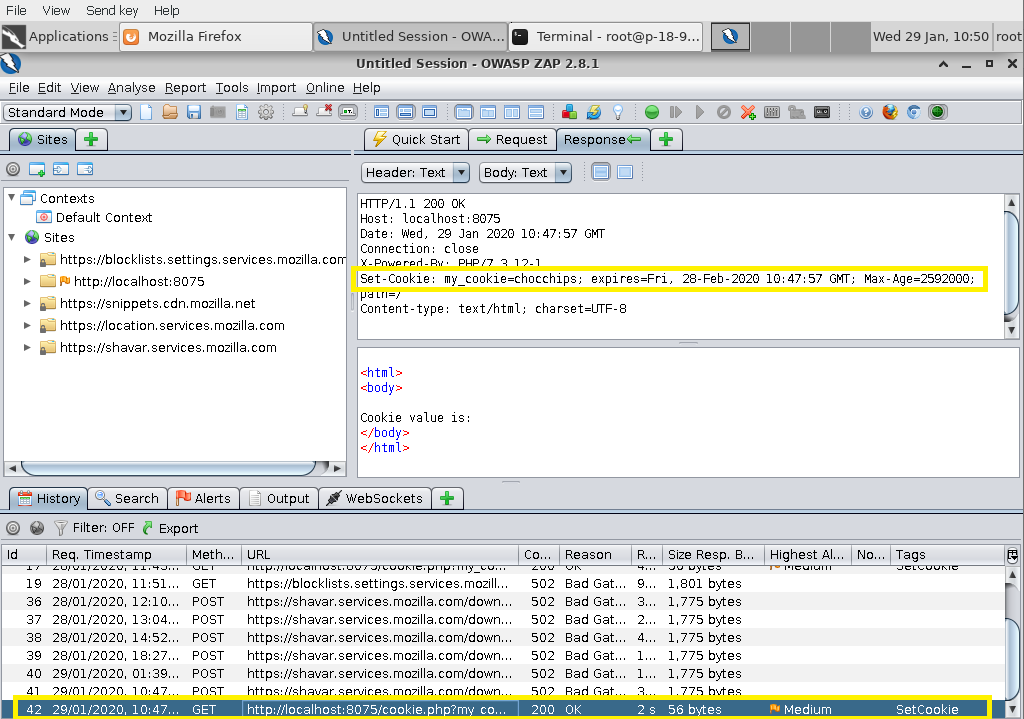Select history row 42 for localhost cookie.php
The image size is (1024, 719).
[x=380, y=709]
